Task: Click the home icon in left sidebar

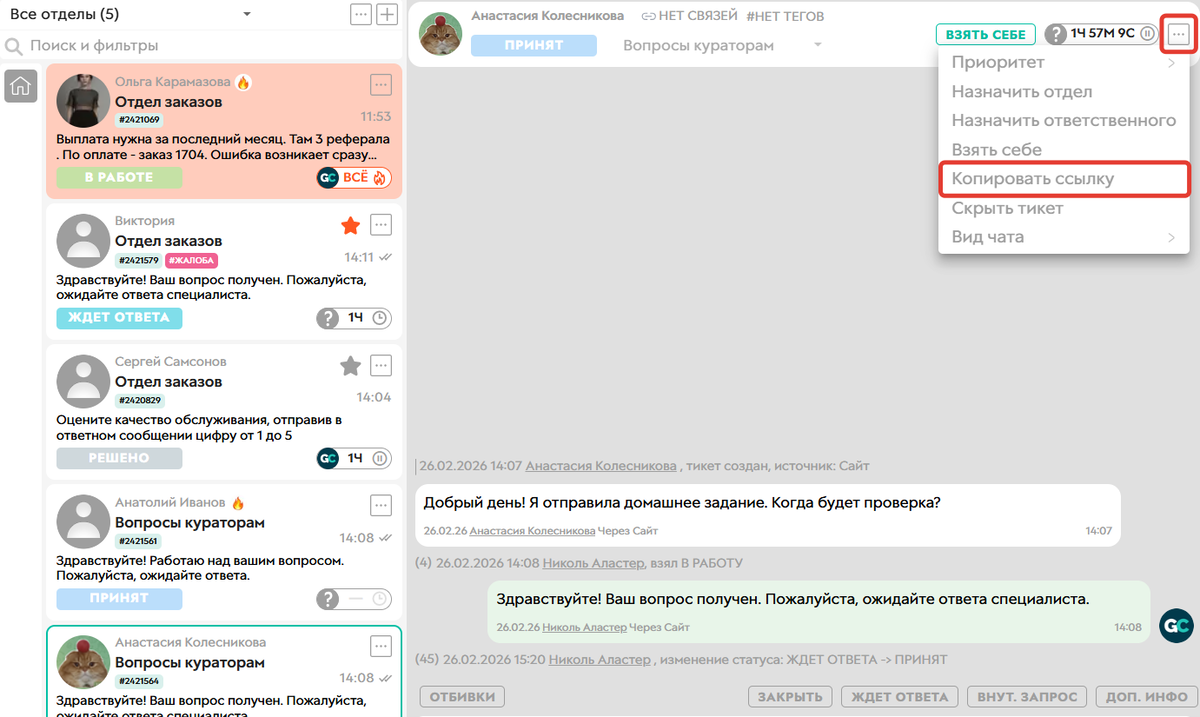Action: [20, 86]
